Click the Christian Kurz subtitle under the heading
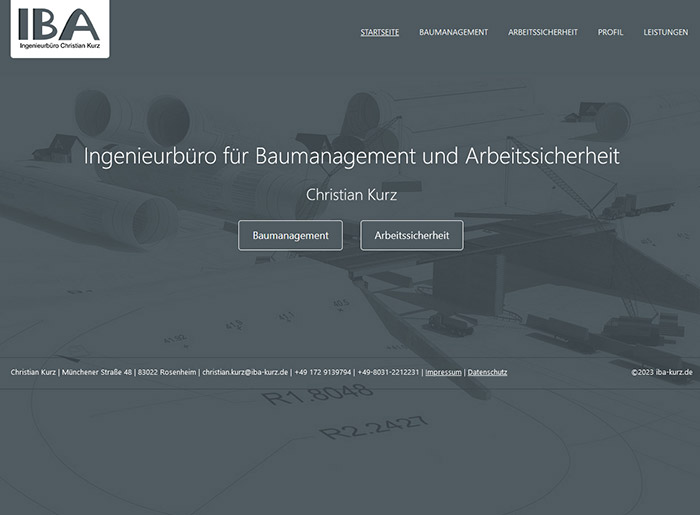 coord(351,194)
